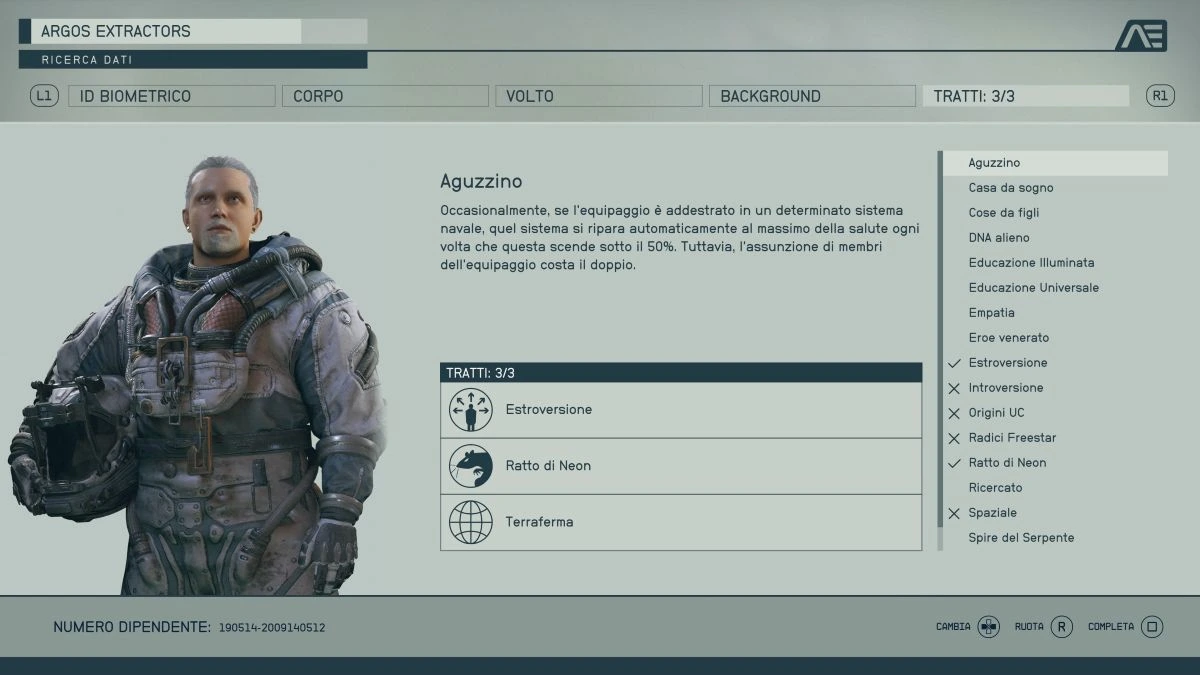
Task: Select the Estroversione trait icon
Action: pyautogui.click(x=470, y=409)
